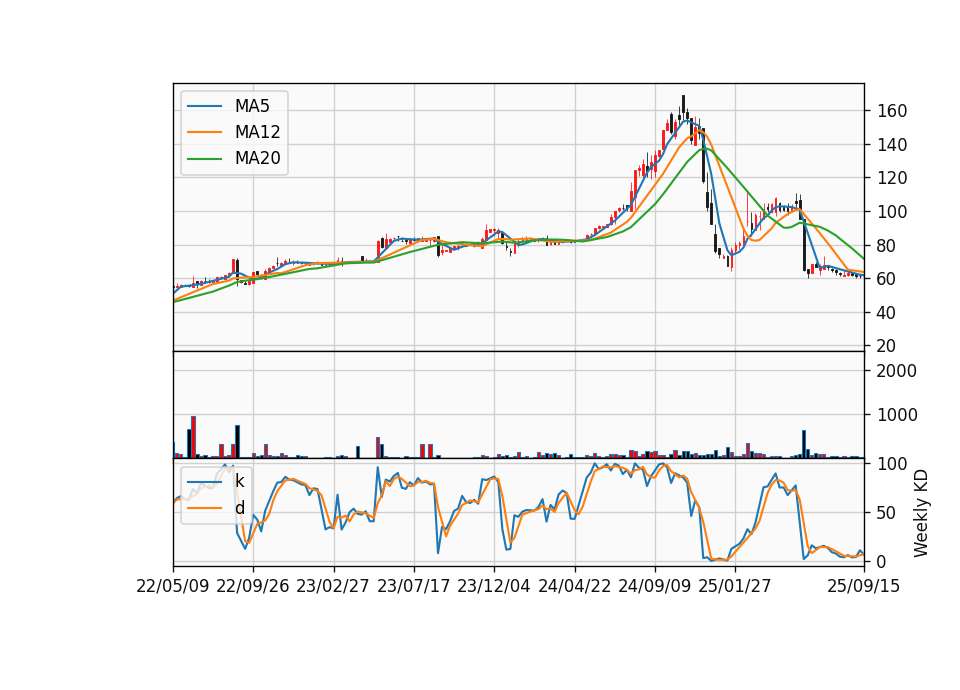Click the MA12 legend label
This screenshot has width=960, height=690.
(257, 132)
